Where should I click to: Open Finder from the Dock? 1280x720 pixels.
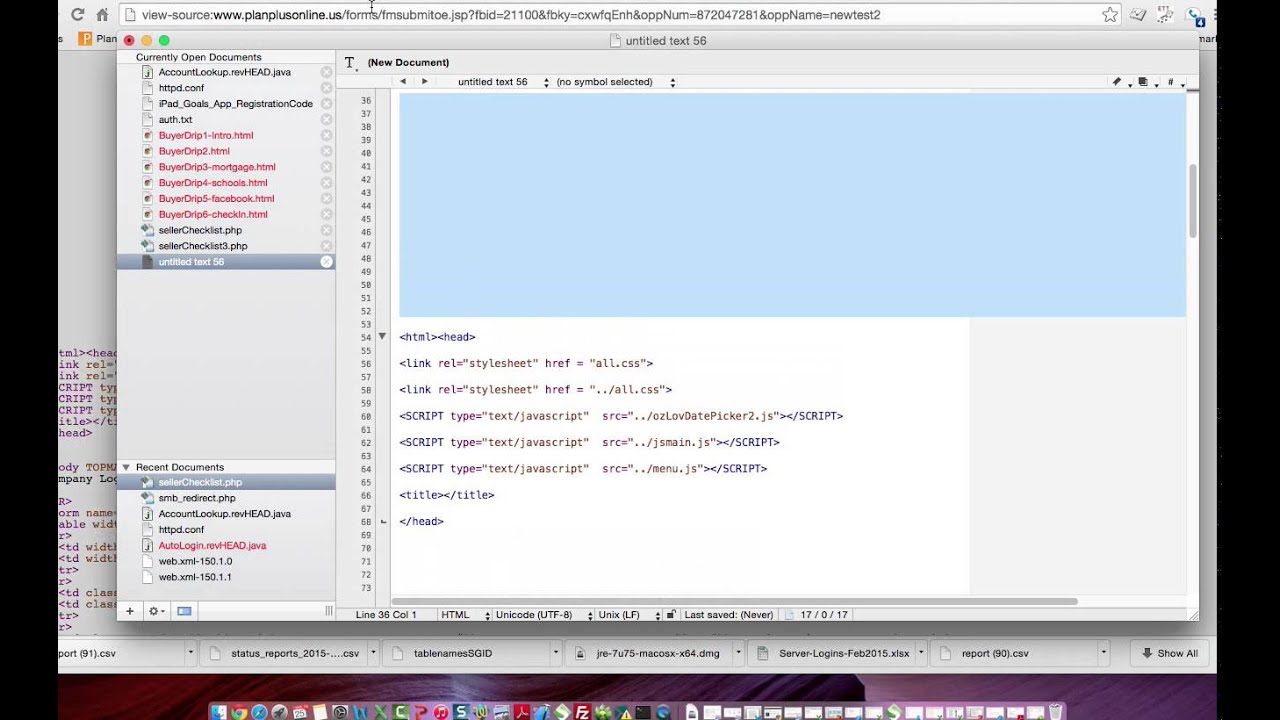click(x=219, y=712)
